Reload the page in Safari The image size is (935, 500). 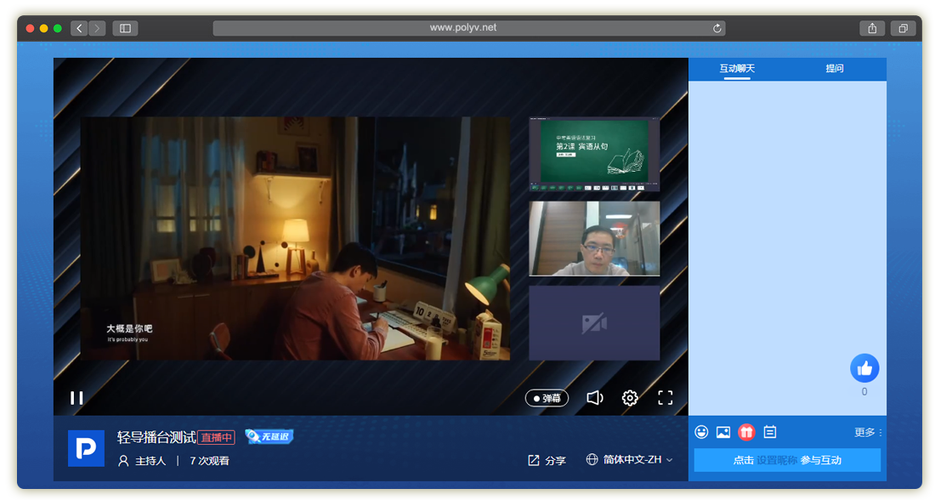click(x=717, y=28)
